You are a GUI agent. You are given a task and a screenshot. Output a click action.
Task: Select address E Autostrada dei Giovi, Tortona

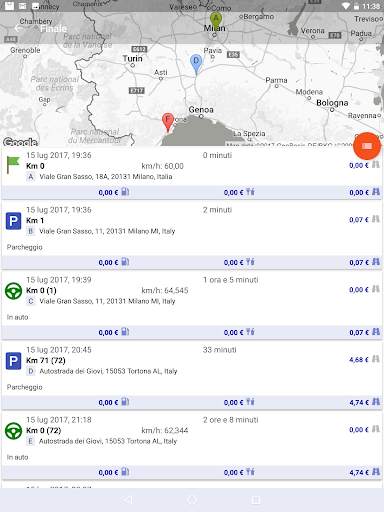point(108,441)
